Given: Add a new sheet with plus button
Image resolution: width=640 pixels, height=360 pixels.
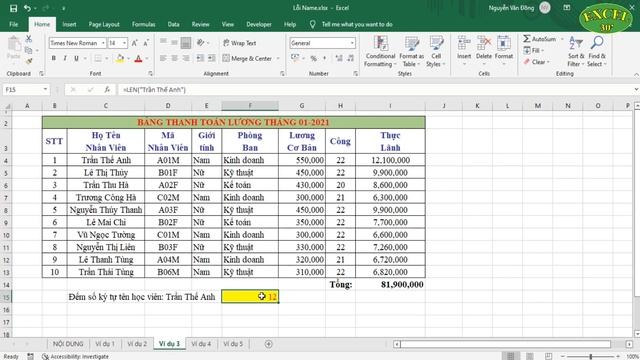Looking at the screenshot, I should pyautogui.click(x=268, y=344).
